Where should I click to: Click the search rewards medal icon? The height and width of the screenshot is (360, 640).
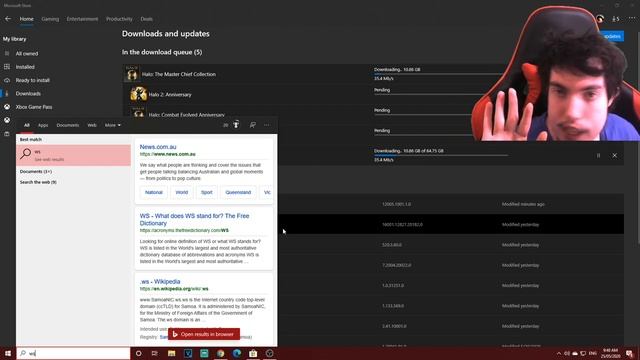[x=236, y=125]
